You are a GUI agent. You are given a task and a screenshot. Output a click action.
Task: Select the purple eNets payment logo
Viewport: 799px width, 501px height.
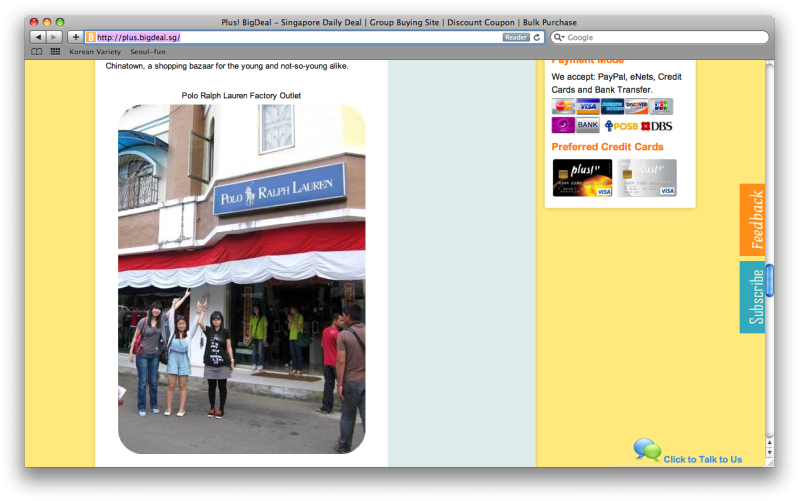pos(563,125)
